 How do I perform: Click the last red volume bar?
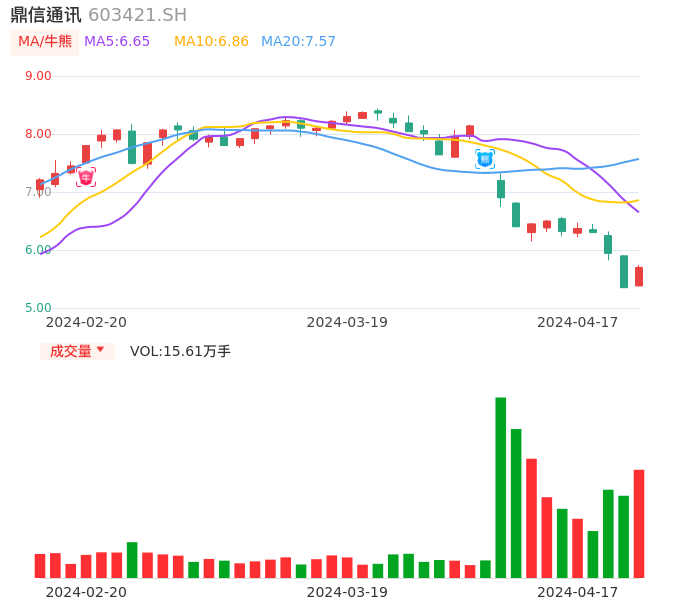(639, 524)
